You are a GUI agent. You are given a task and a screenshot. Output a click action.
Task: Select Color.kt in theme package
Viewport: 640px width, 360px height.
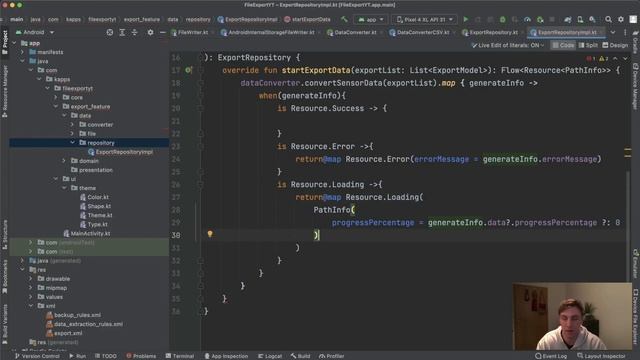(x=94, y=197)
